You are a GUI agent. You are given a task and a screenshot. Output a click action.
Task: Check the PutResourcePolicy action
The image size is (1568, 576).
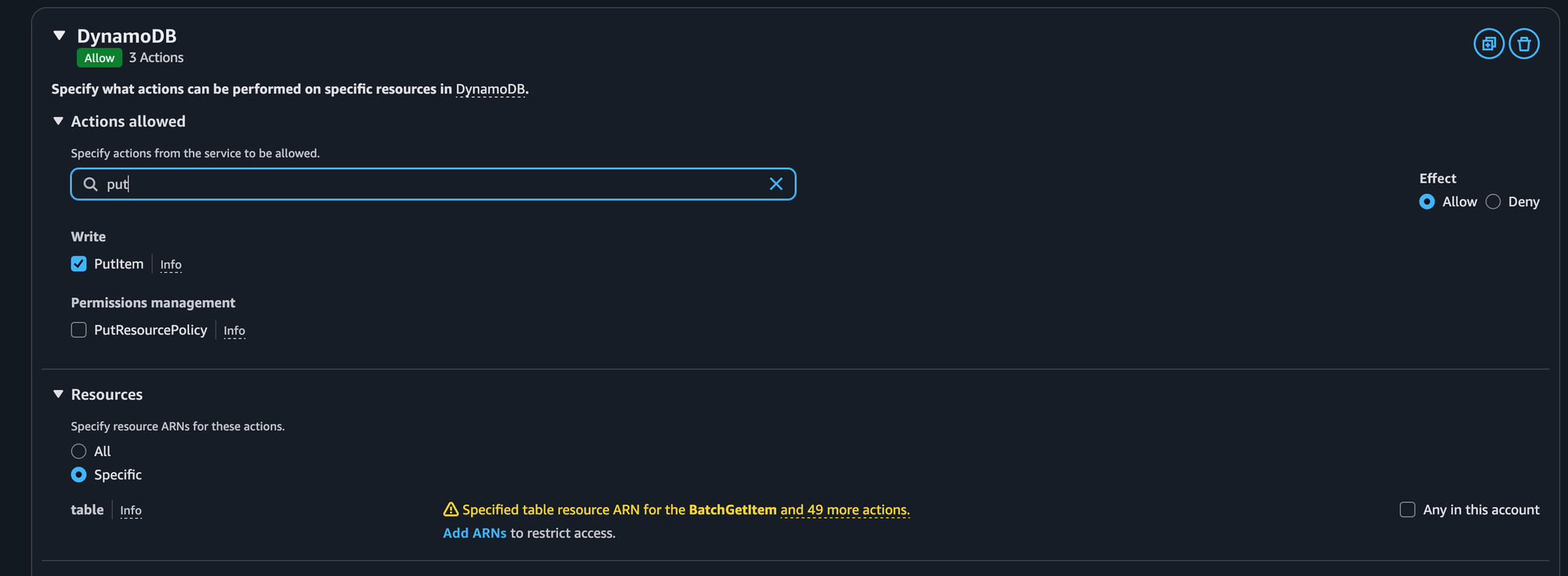click(78, 330)
